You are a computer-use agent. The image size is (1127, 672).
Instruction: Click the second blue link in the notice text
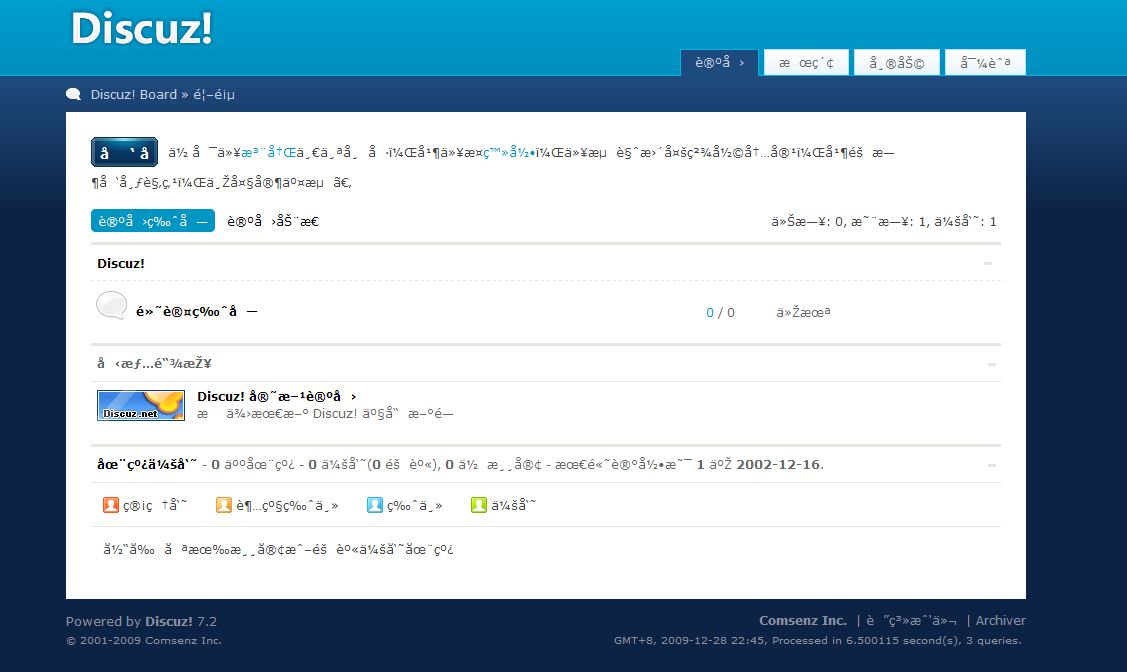509,152
